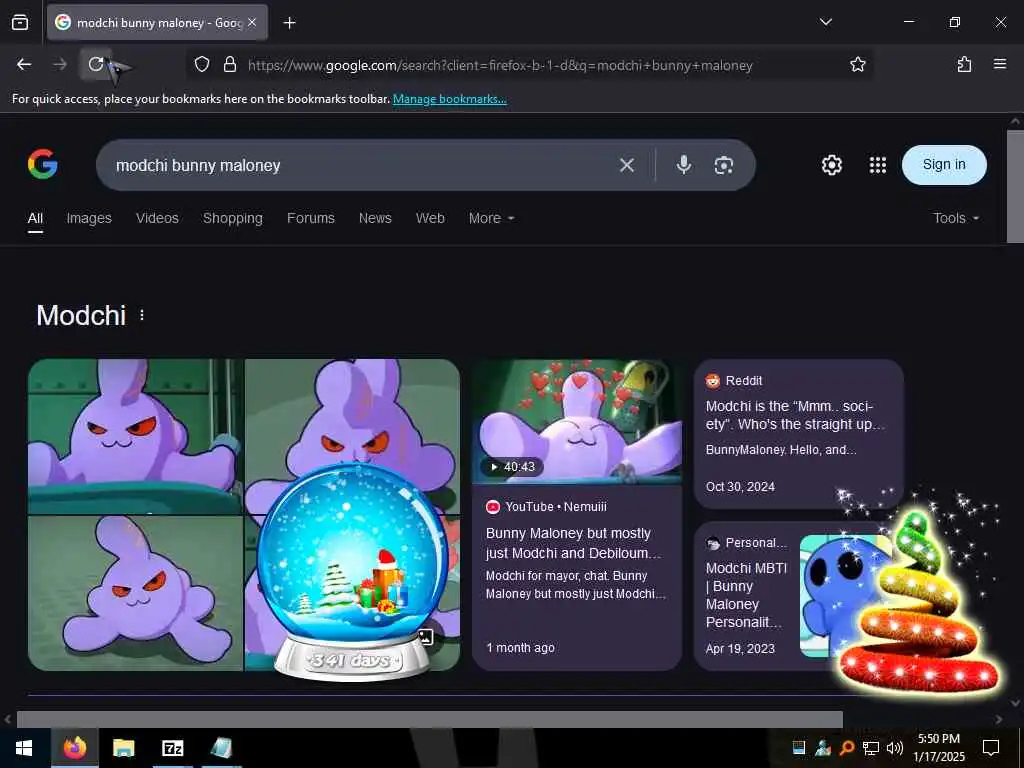Close the modchi bunny maloney tab
This screenshot has width=1024, height=768.
tap(252, 22)
